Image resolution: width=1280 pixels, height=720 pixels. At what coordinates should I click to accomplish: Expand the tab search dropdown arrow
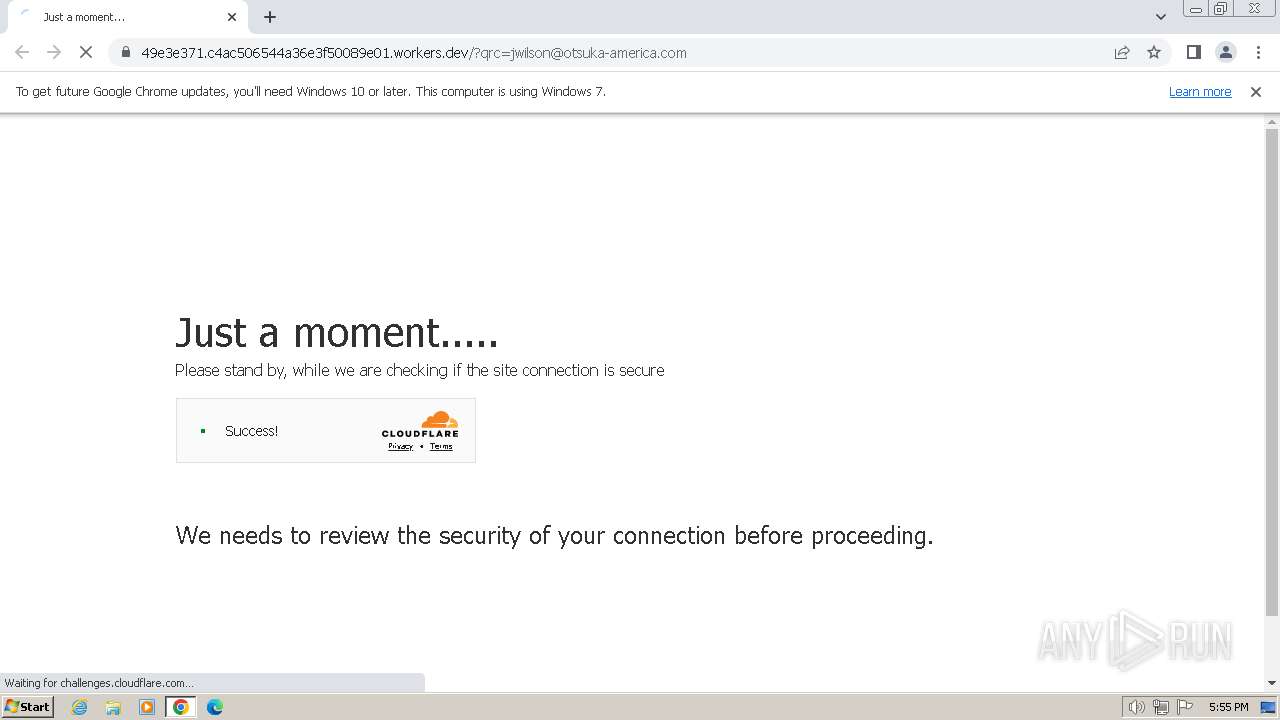(1160, 17)
